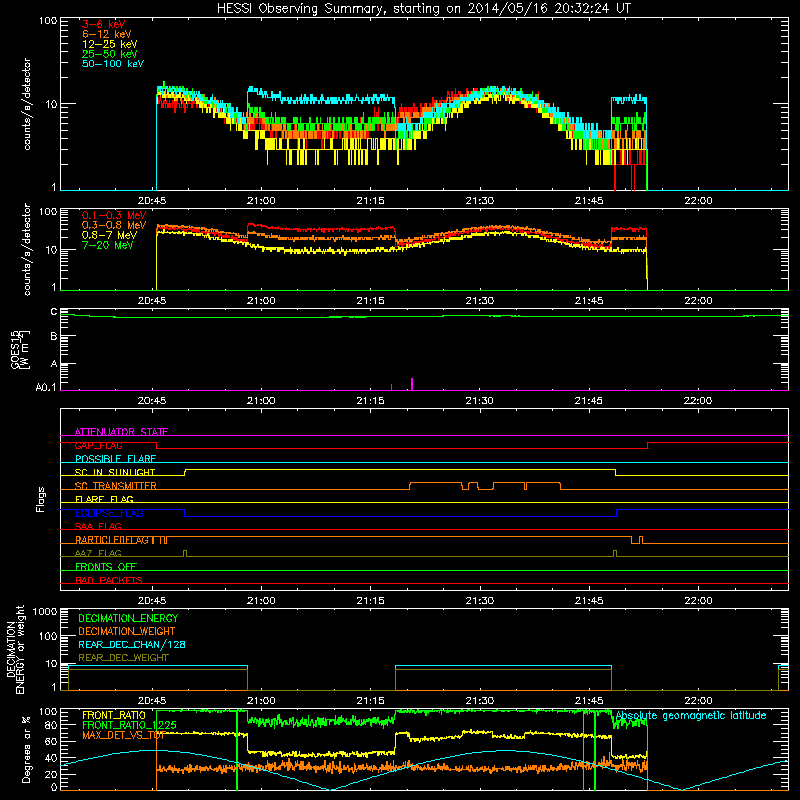The width and height of the screenshot is (800, 800).
Task: Click the 0.3-0.8 MeV legend label
Action: point(114,225)
